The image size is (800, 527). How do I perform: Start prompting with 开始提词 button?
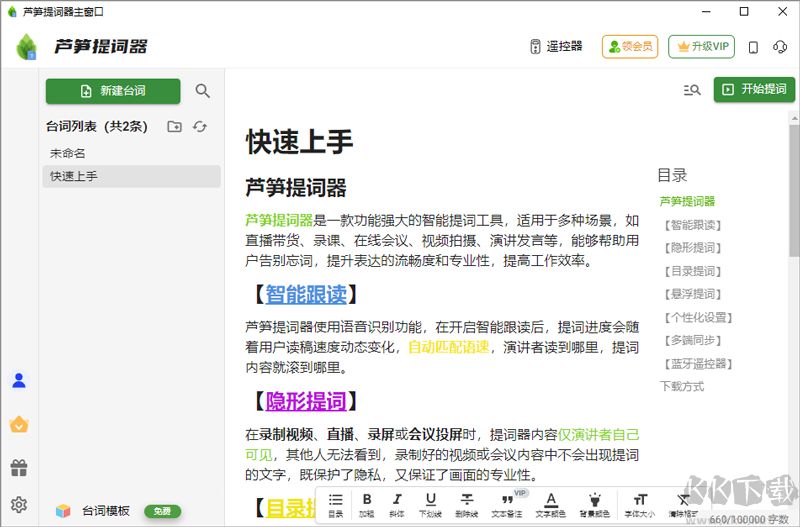(754, 89)
